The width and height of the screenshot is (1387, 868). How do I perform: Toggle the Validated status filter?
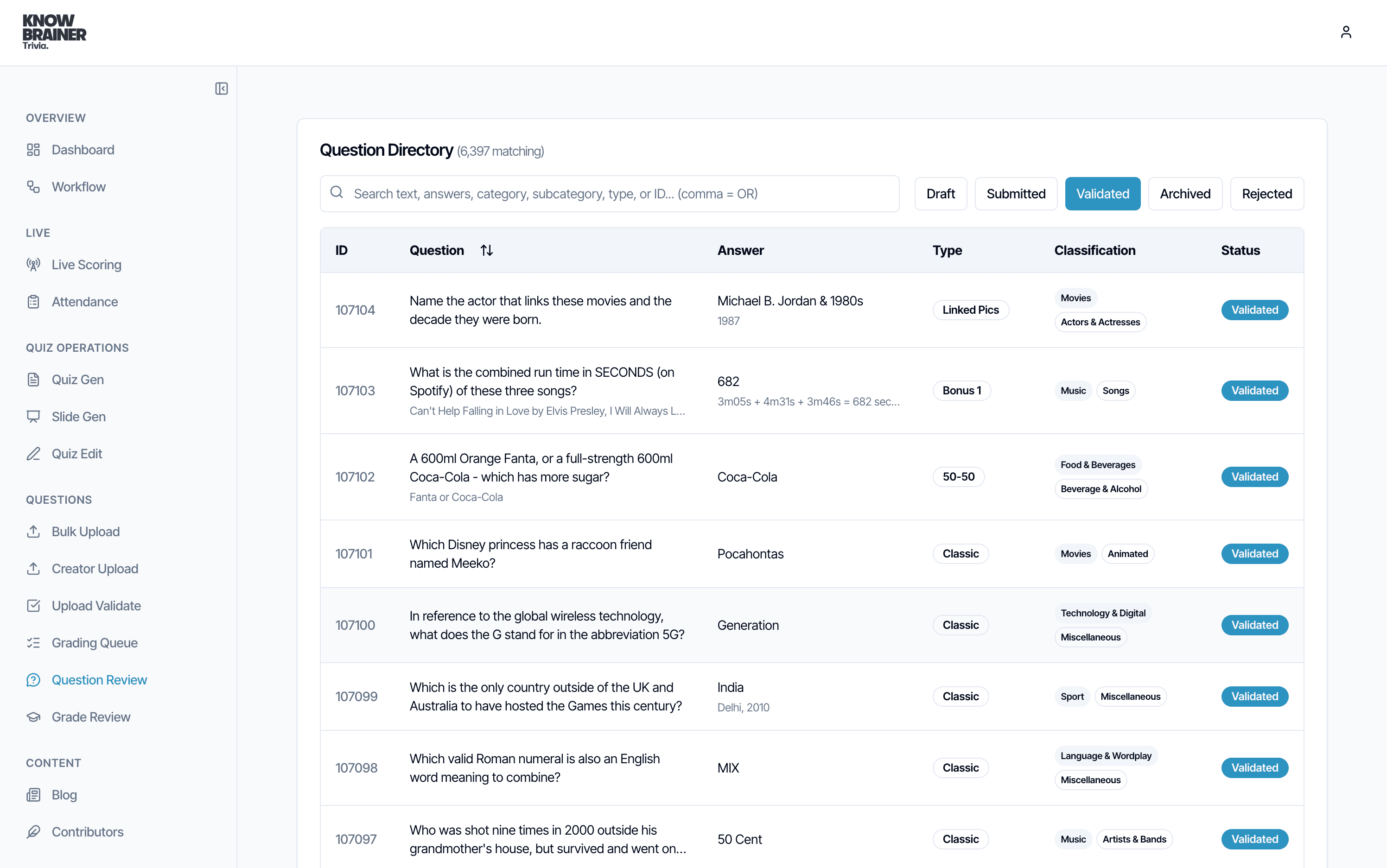(x=1102, y=193)
